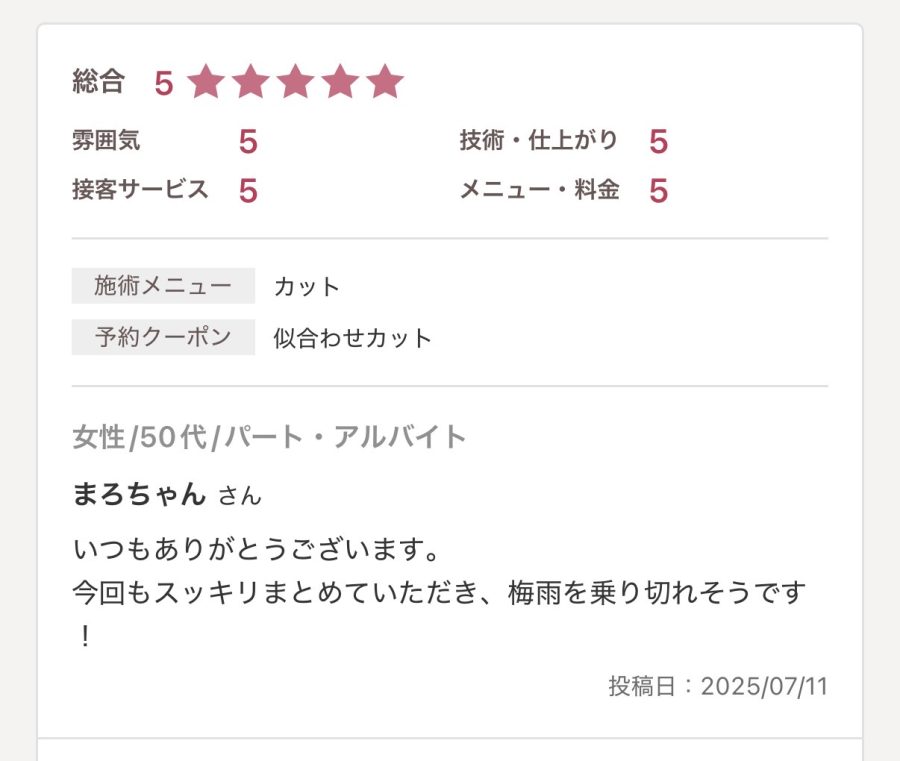Click reviewer name まろちゃん
The image size is (900, 761).
click(139, 494)
